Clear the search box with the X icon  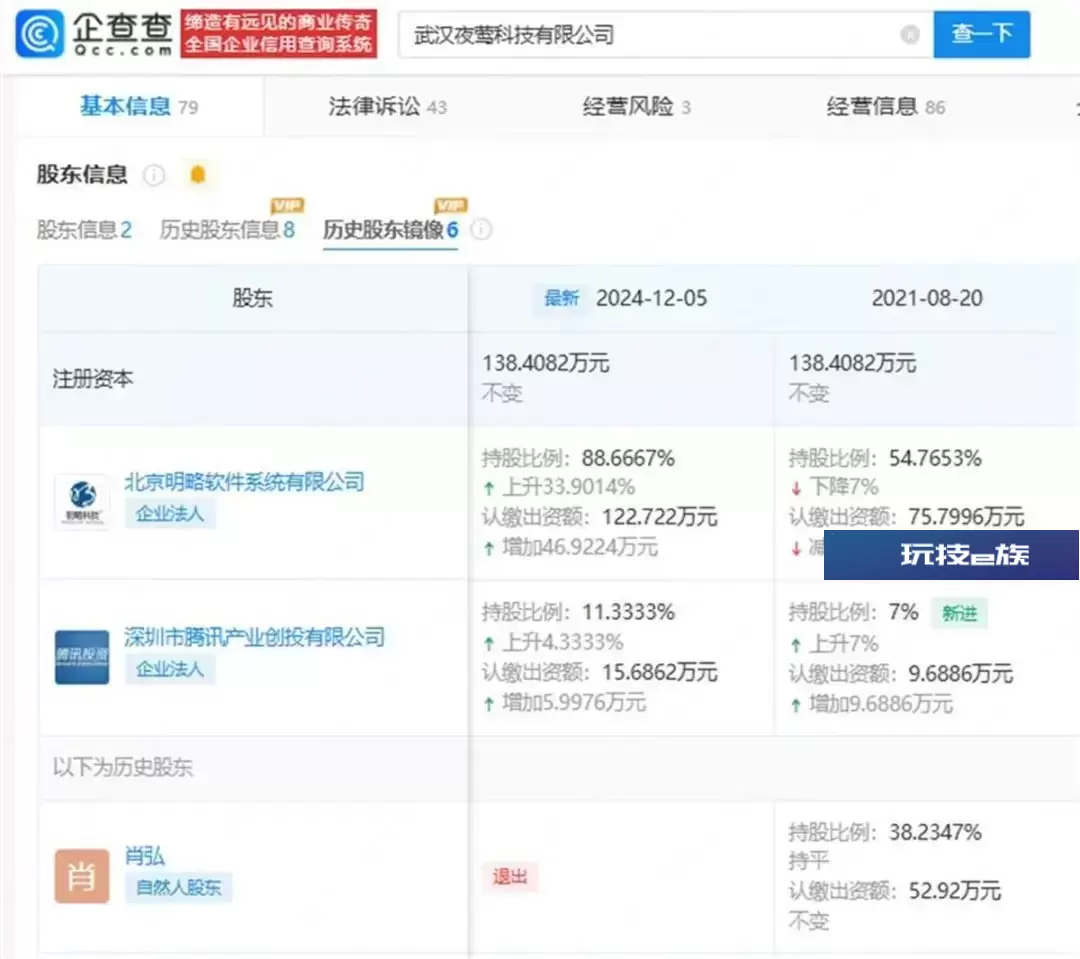point(910,34)
